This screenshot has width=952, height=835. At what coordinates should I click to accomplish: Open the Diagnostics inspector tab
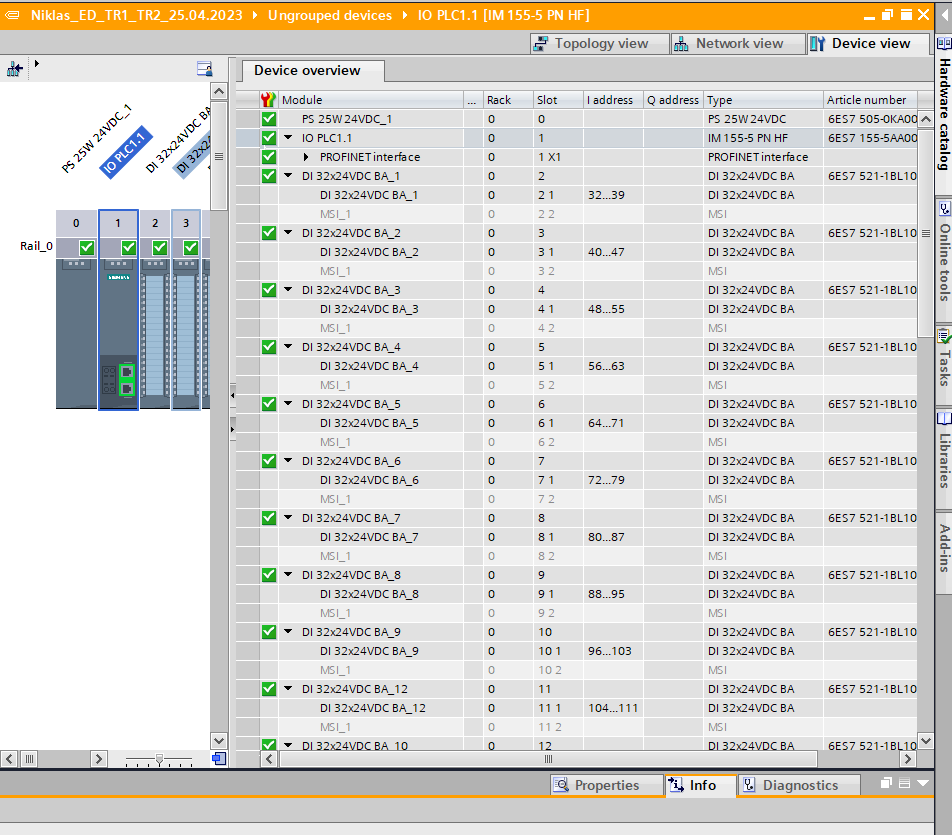(x=799, y=786)
